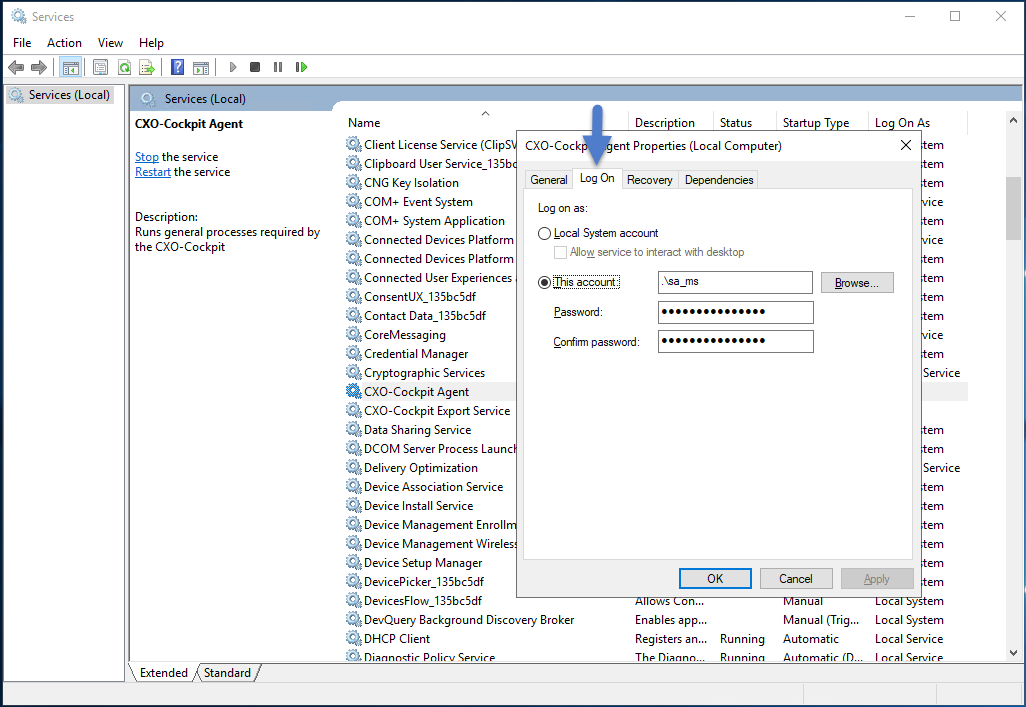
Task: Switch to the Recovery tab
Action: coord(649,180)
